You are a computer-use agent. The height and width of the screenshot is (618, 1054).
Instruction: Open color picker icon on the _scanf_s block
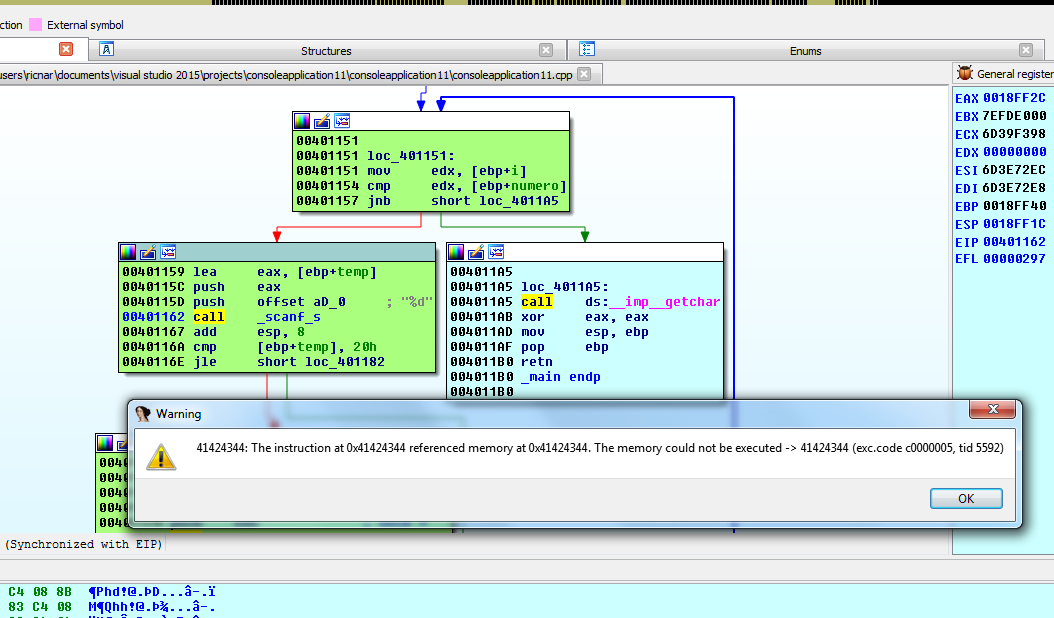128,252
